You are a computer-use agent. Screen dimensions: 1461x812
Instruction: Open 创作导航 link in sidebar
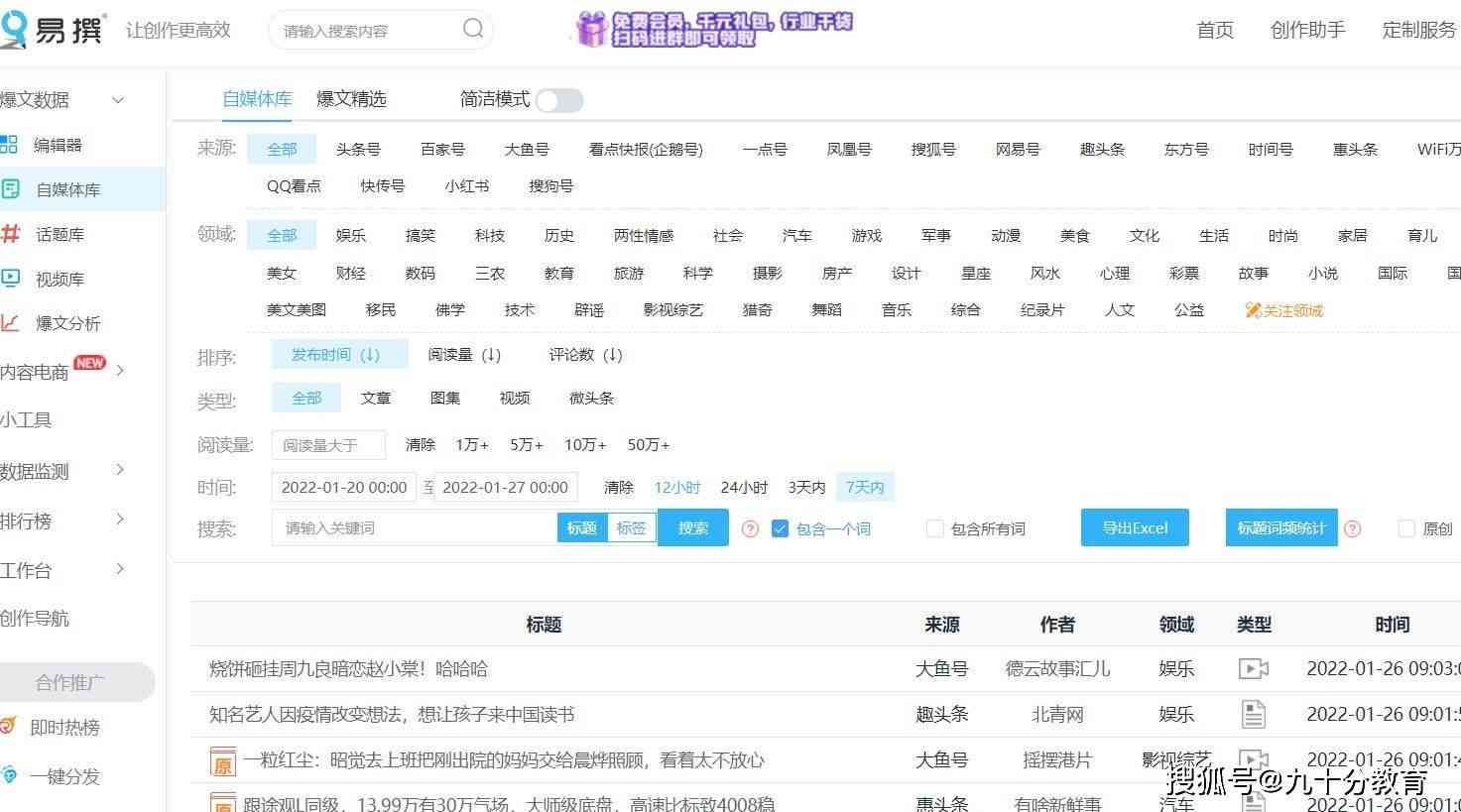pyautogui.click(x=35, y=619)
